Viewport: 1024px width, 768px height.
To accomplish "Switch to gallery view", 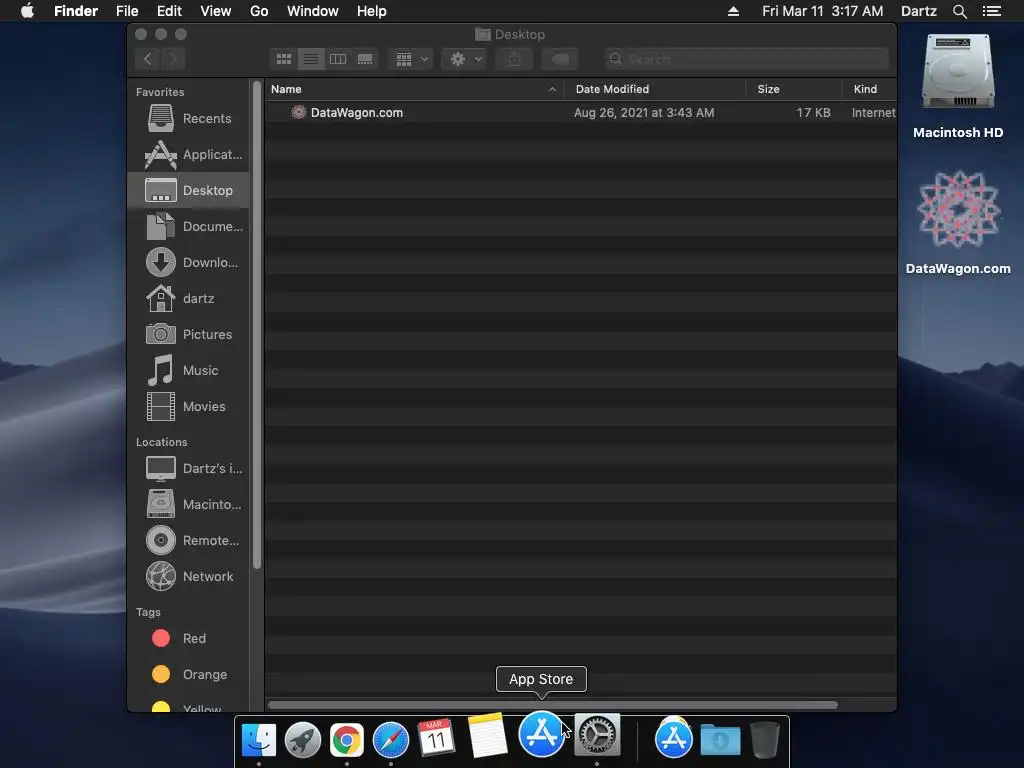I will click(365, 59).
